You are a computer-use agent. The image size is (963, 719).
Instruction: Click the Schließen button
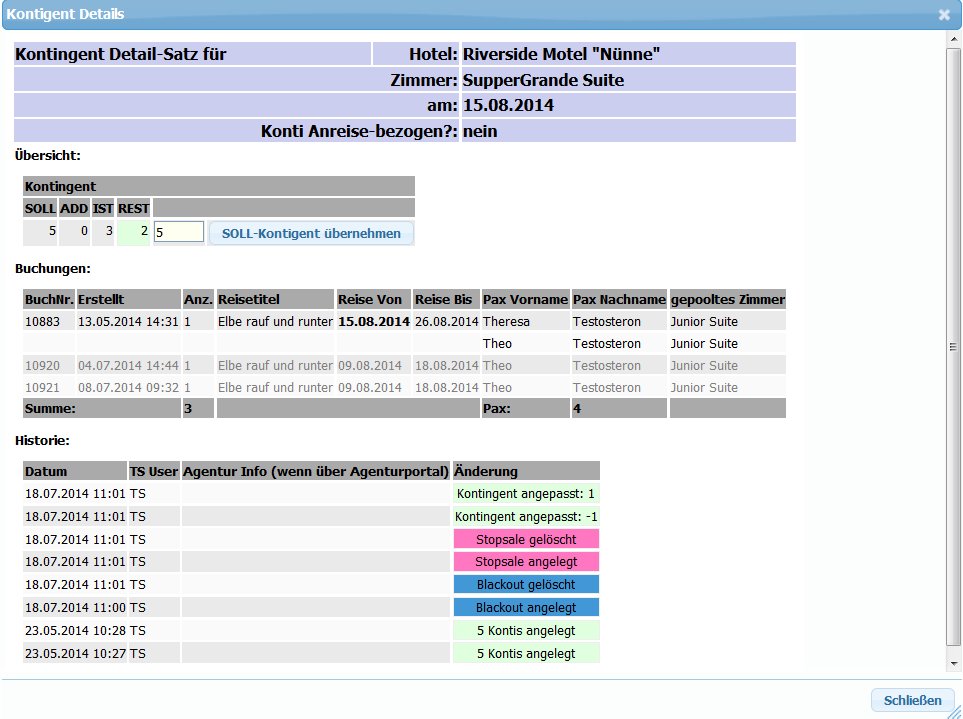pos(912,700)
